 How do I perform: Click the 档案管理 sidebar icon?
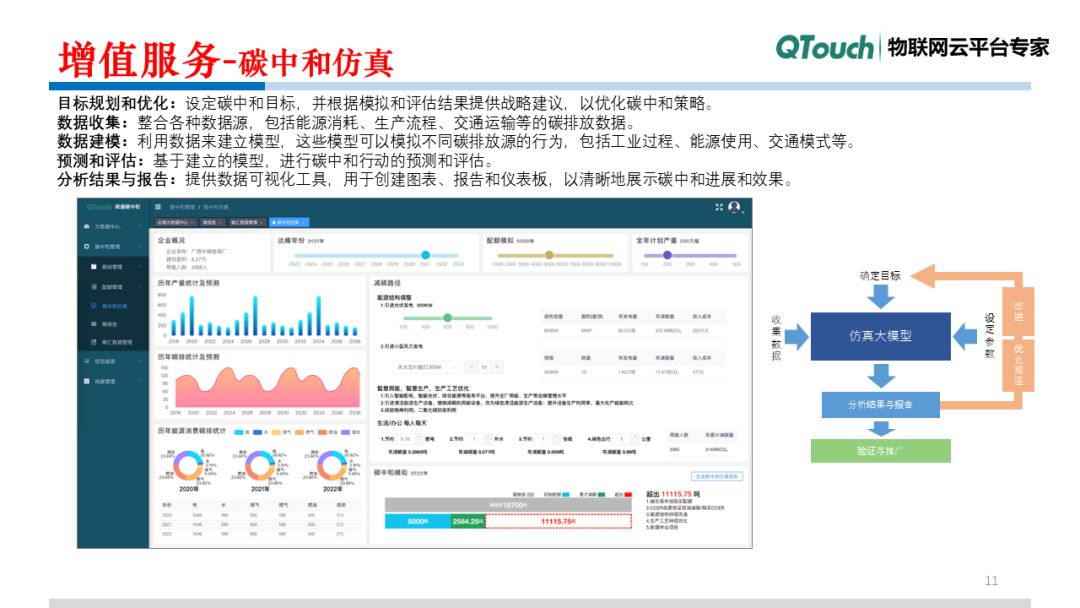pyautogui.click(x=86, y=381)
